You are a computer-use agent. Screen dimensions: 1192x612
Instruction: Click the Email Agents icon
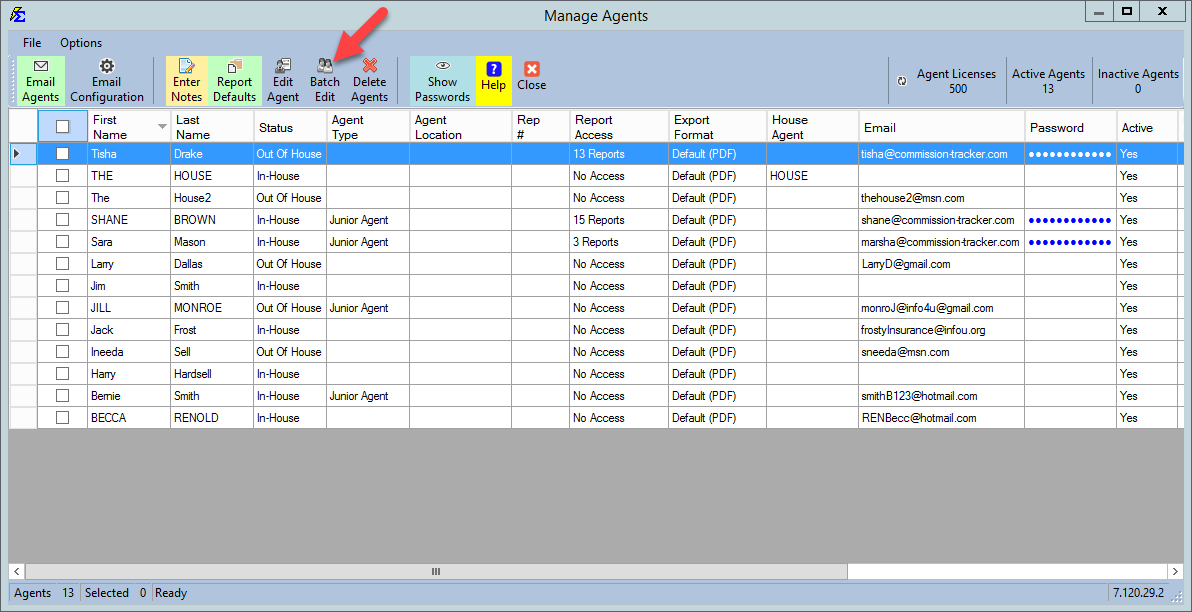point(40,80)
